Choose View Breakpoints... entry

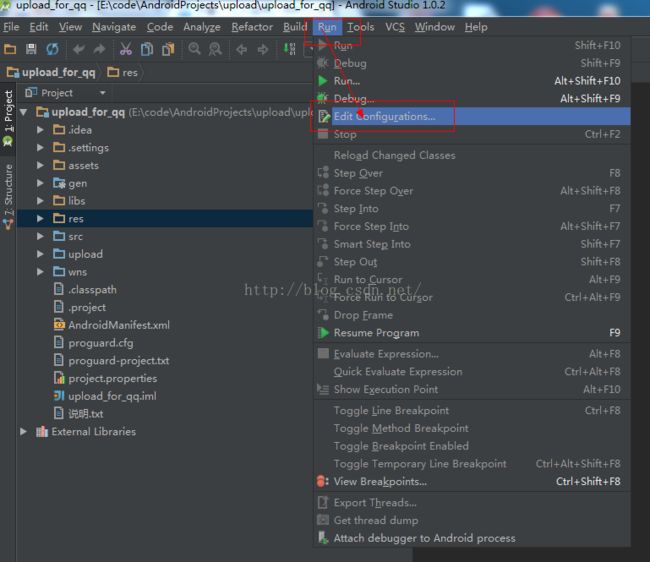click(473, 481)
